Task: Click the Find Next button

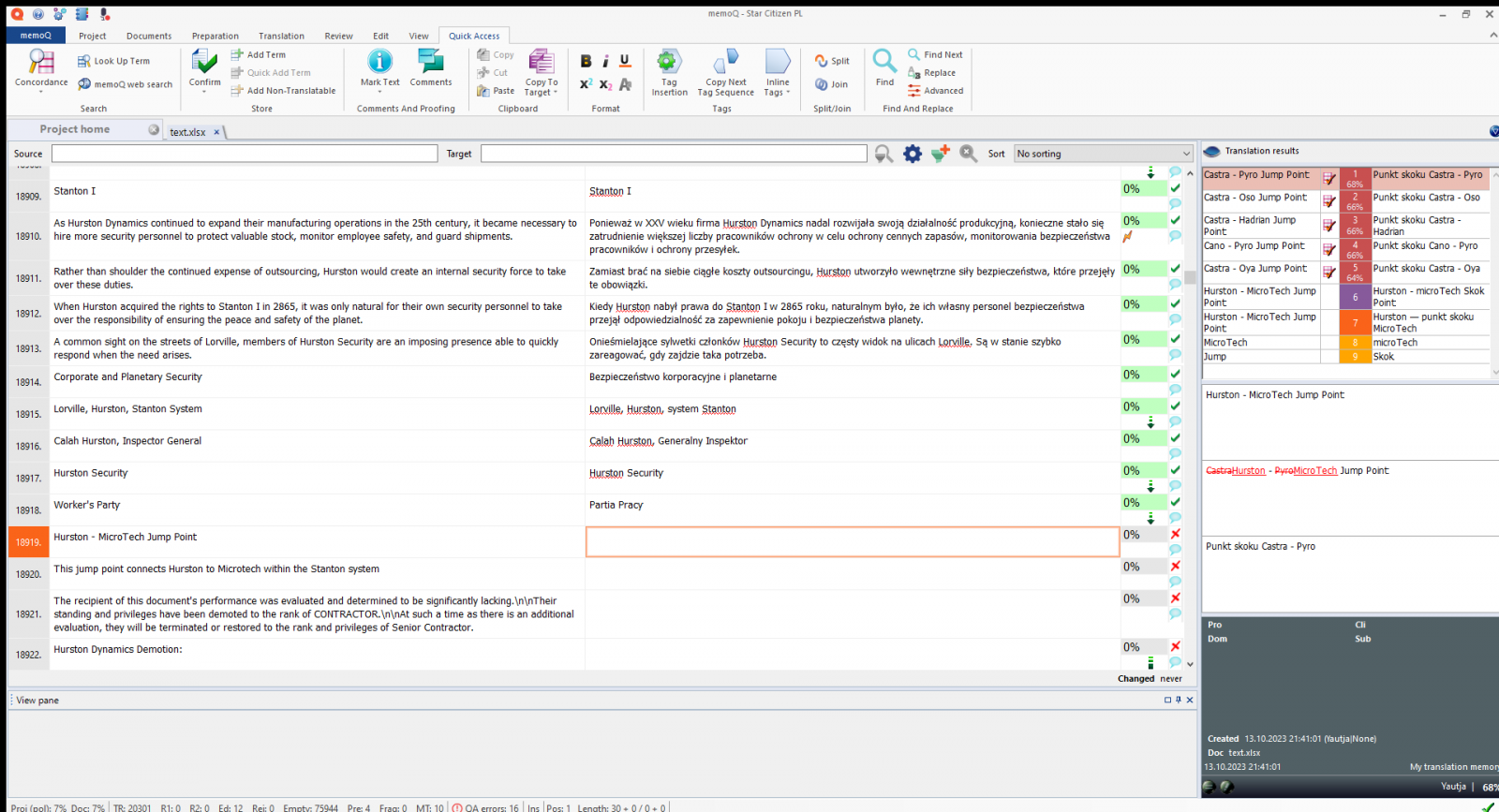Action: pos(935,54)
